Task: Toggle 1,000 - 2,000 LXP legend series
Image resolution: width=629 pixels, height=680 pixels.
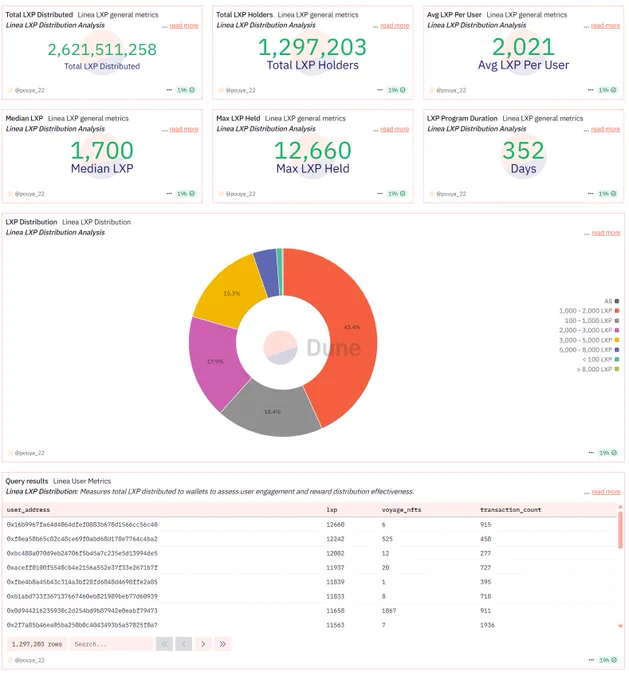Action: [x=589, y=311]
